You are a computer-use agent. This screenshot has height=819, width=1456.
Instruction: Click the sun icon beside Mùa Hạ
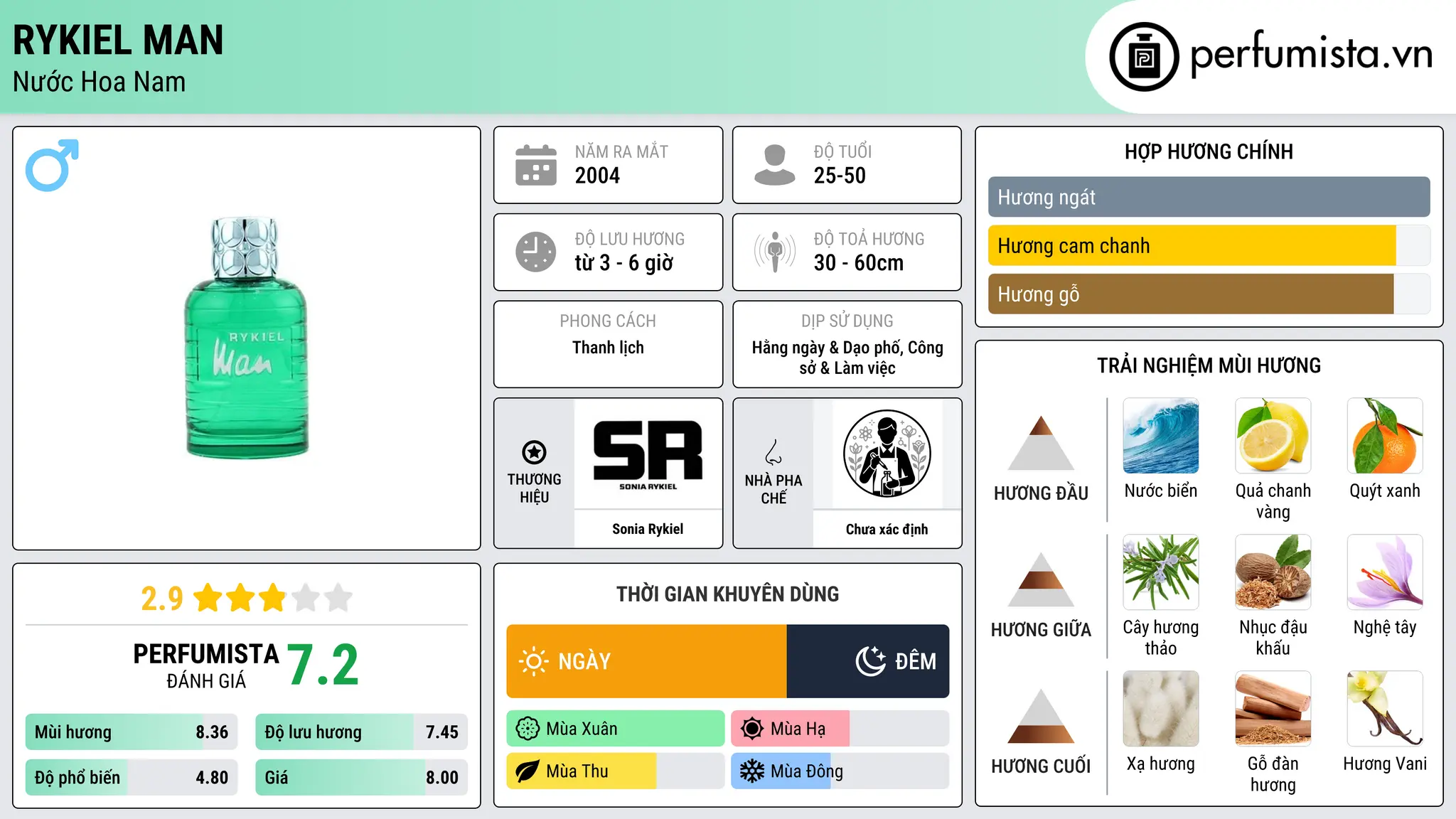pyautogui.click(x=751, y=729)
